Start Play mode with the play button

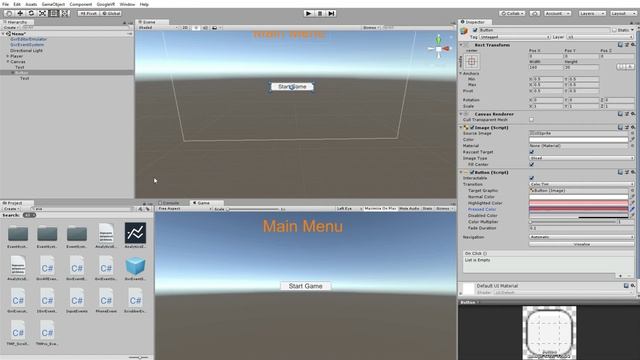309,13
